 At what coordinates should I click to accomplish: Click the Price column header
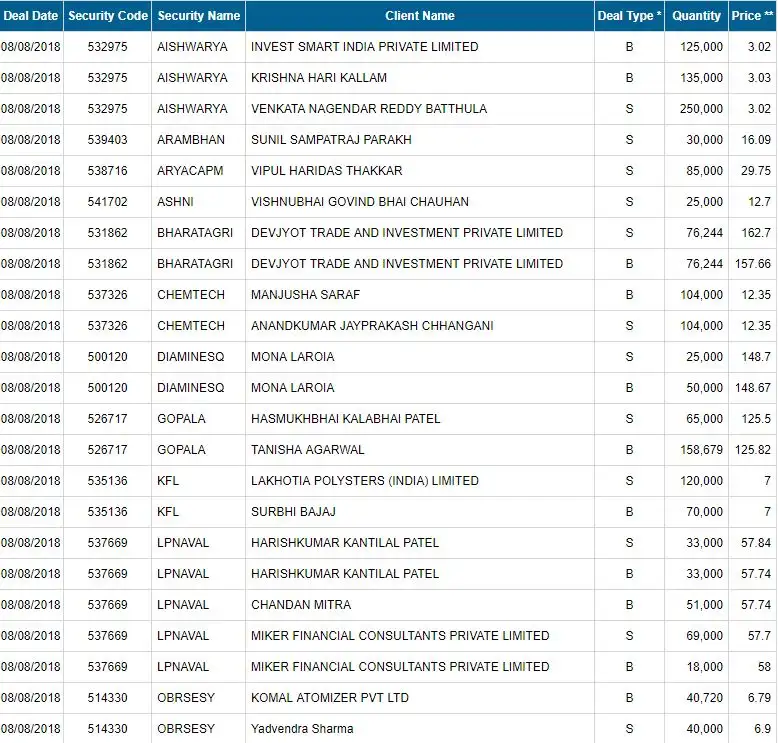(752, 16)
